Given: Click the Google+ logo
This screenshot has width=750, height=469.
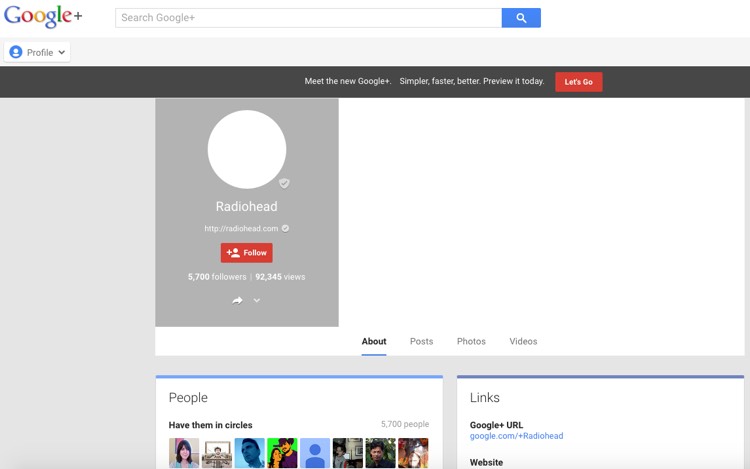Looking at the screenshot, I should pos(43,17).
